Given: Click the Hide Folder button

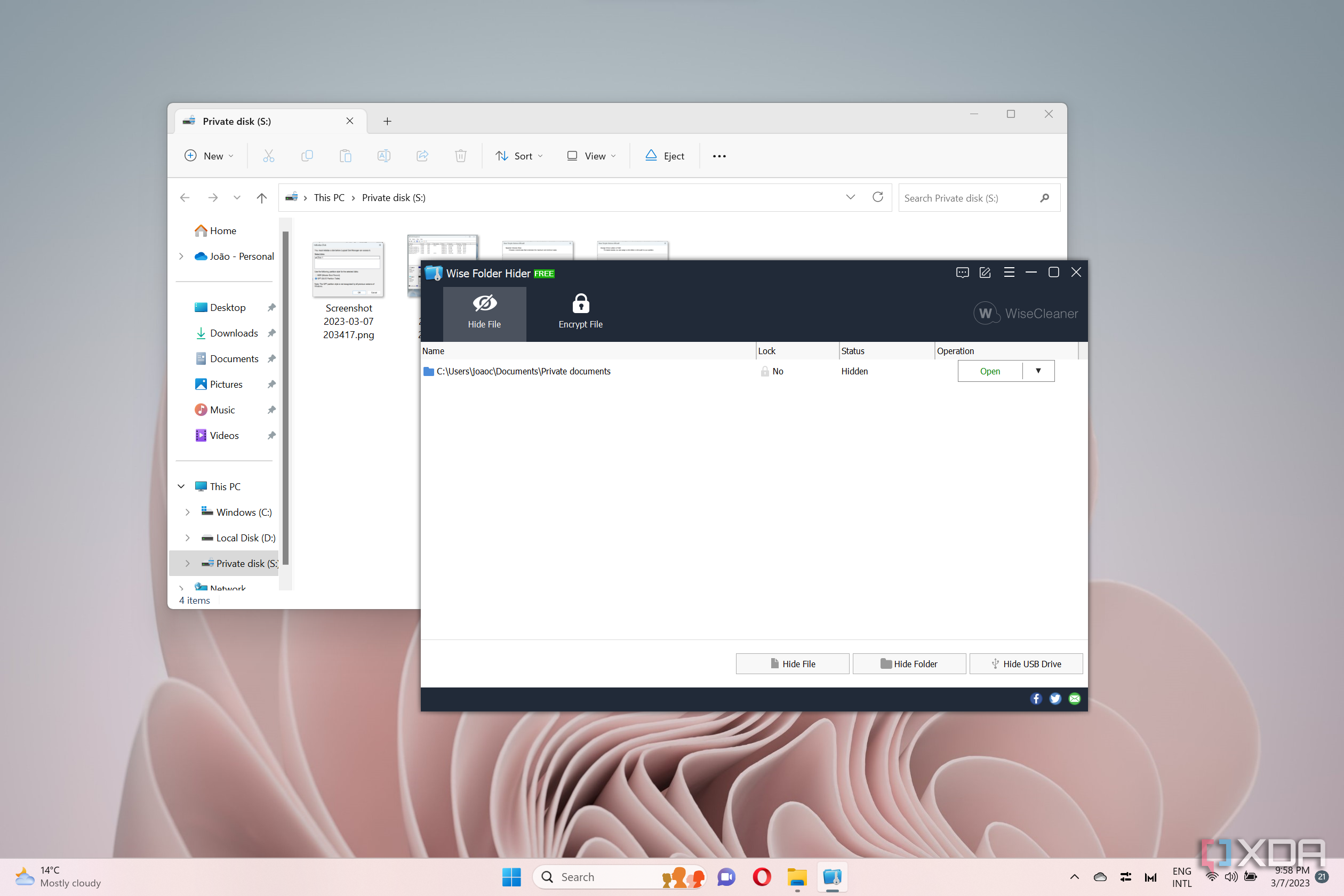Looking at the screenshot, I should [x=909, y=663].
